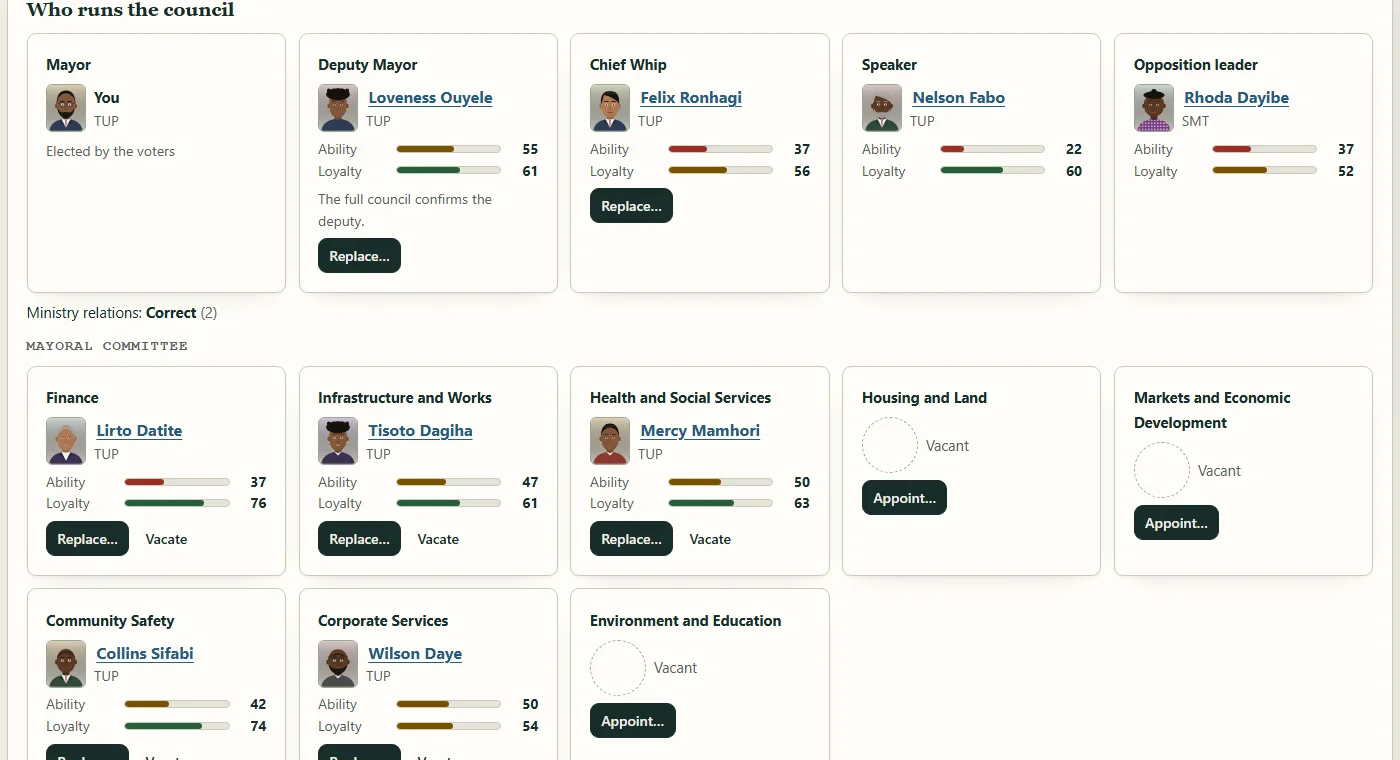Vacate the Health and Social Services post
This screenshot has height=760, width=1400.
pos(710,539)
